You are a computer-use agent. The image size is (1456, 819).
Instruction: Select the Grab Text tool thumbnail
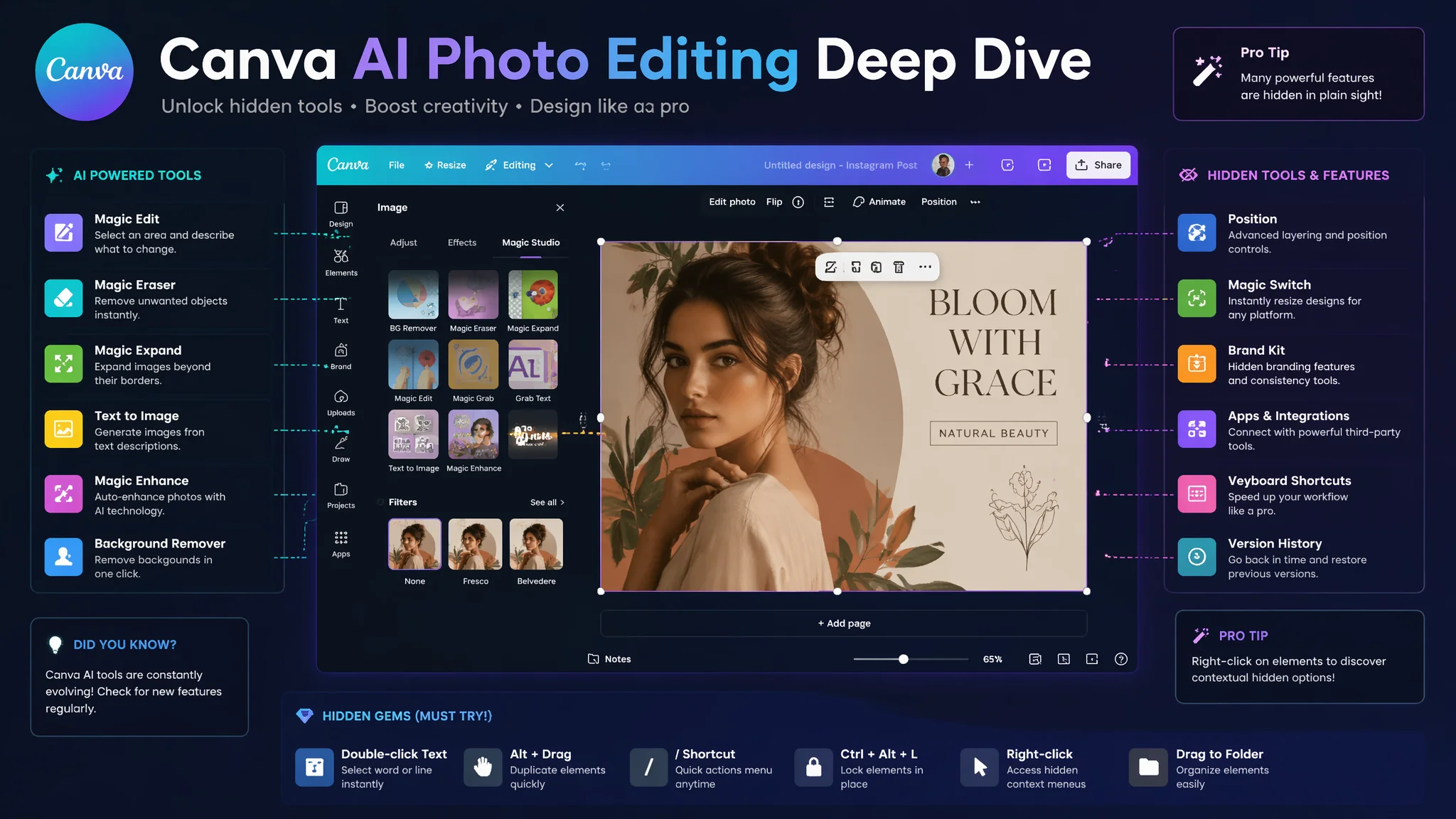pos(532,364)
